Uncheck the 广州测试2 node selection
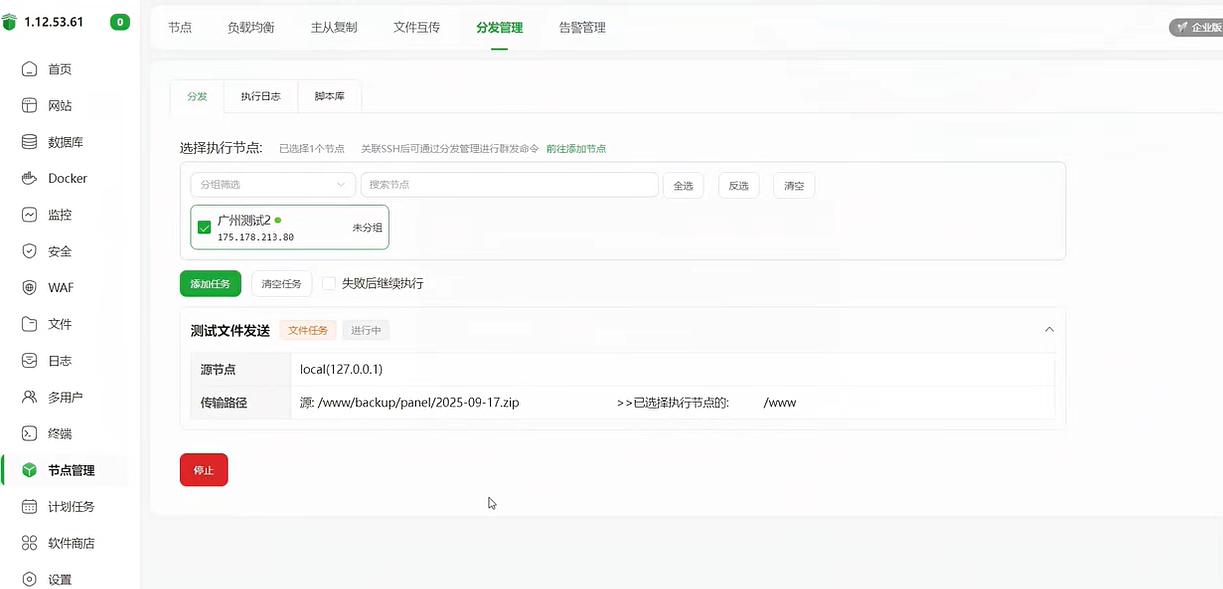 click(x=204, y=227)
